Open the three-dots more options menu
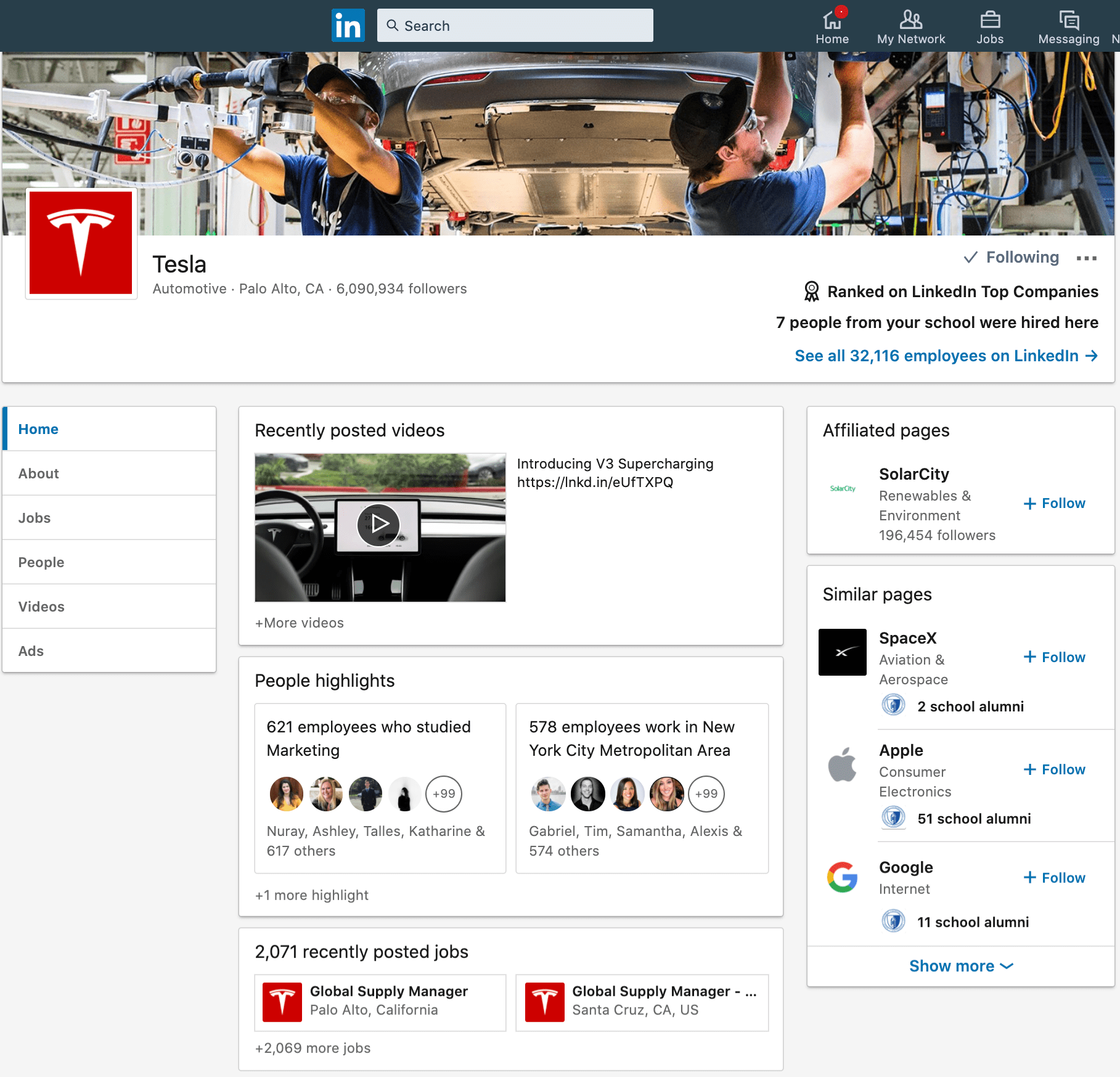1120x1077 pixels. [x=1086, y=258]
